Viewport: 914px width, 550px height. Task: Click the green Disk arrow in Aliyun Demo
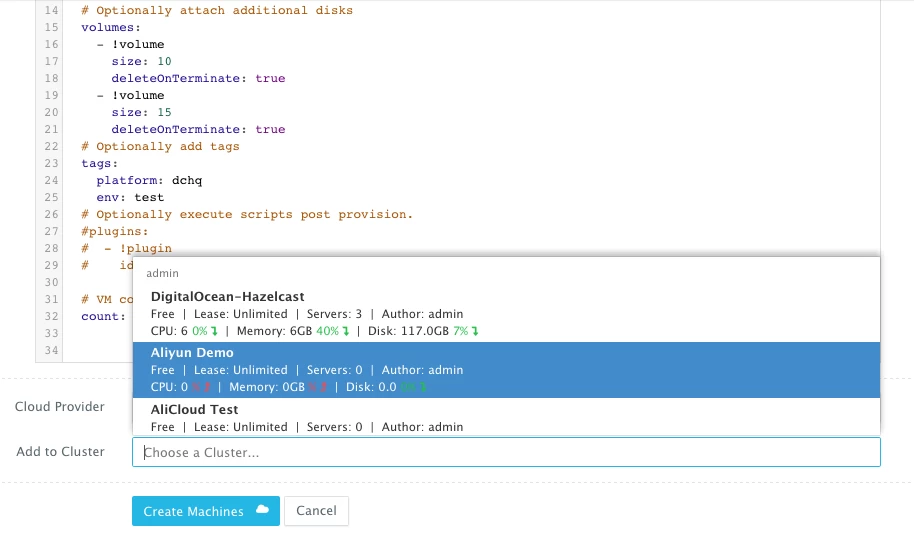423,387
